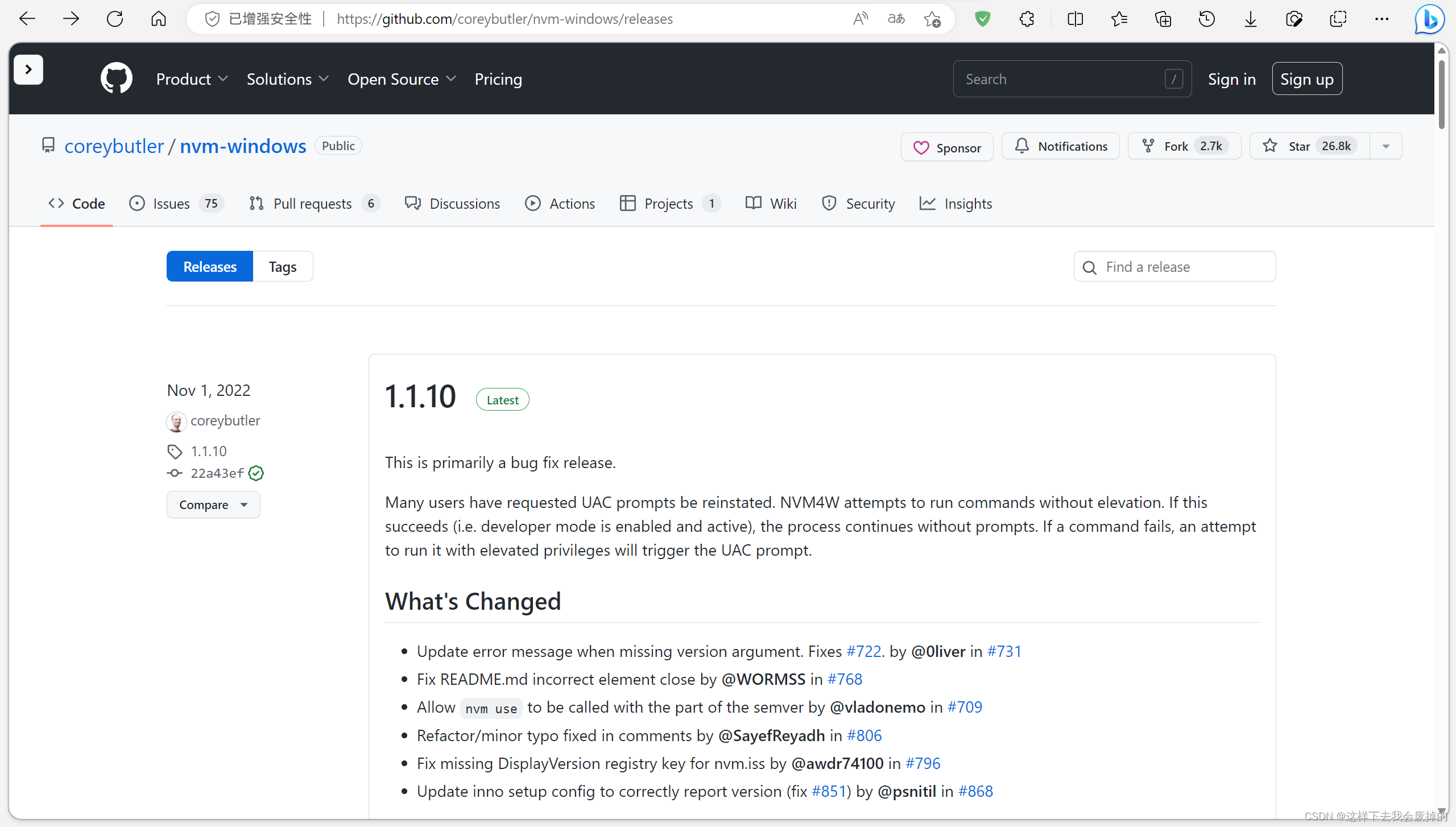Toggle split screen icon
The width and height of the screenshot is (1456, 827).
click(1075, 19)
